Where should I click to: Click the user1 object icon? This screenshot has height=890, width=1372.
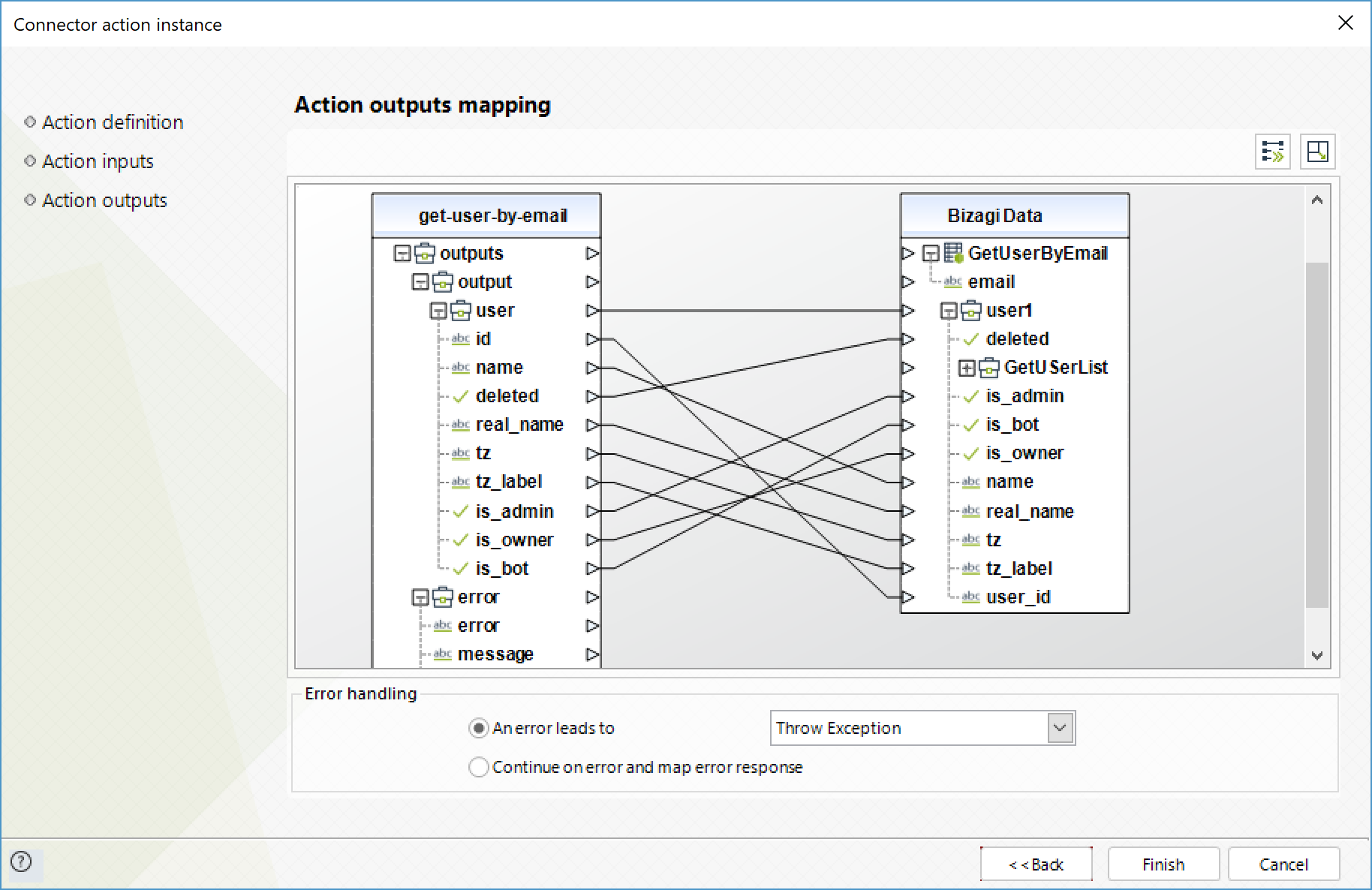tap(971, 310)
